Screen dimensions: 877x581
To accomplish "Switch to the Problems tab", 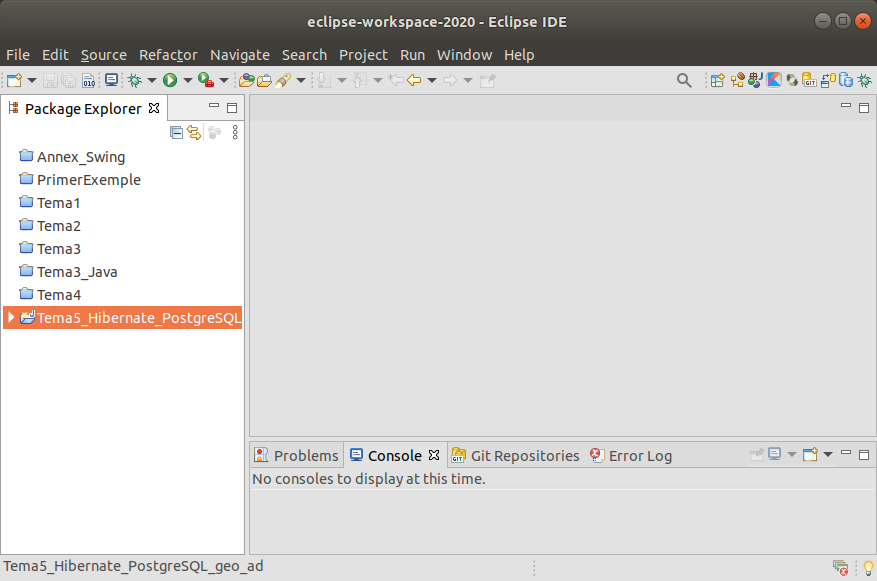I will click(x=296, y=456).
